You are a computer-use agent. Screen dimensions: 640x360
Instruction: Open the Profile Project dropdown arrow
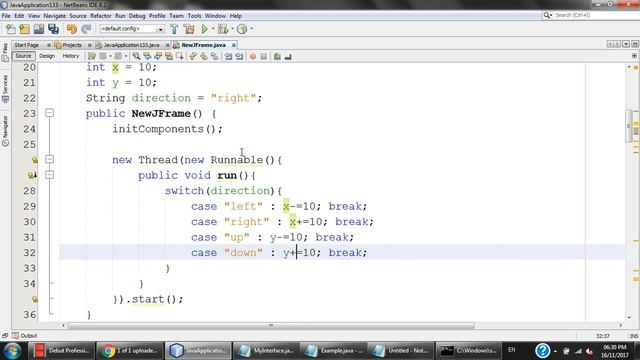tap(251, 29)
